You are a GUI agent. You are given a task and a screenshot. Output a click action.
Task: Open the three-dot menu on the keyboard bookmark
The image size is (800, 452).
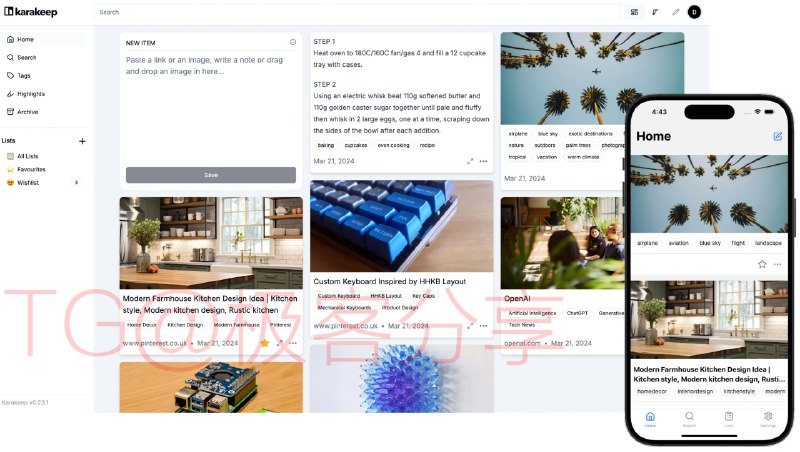click(x=483, y=325)
